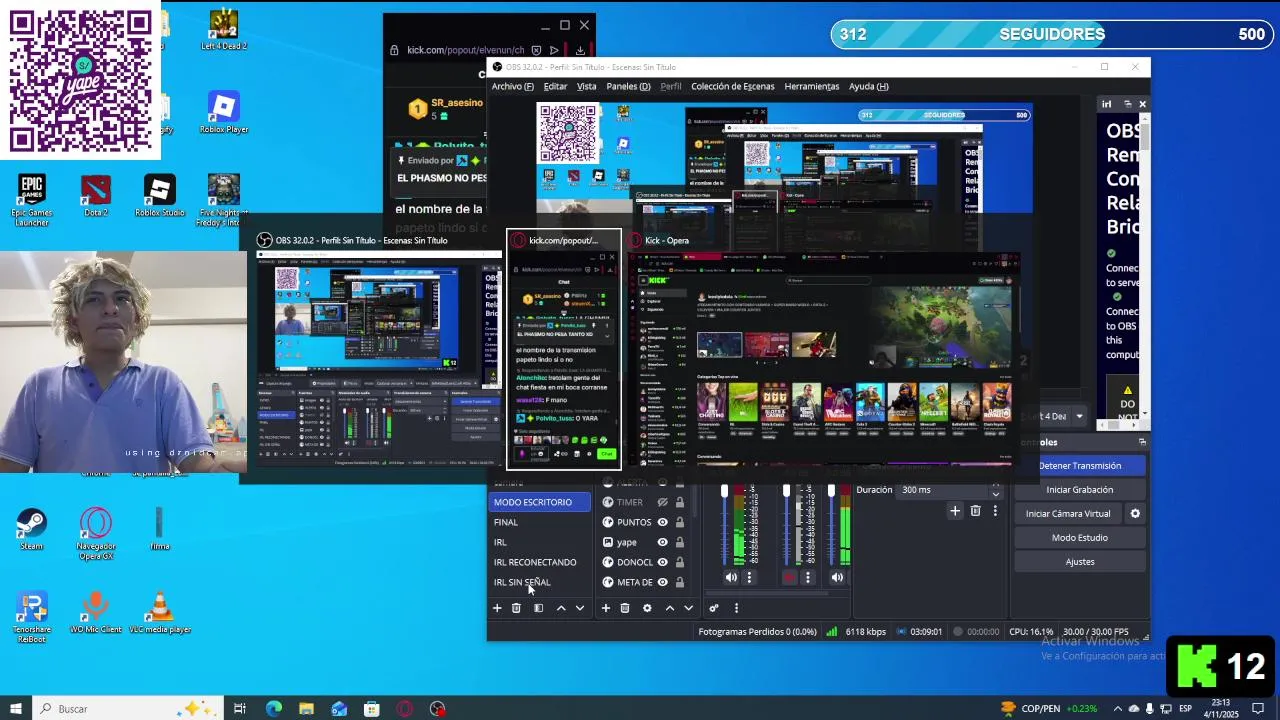Pop out the Controls dock
This screenshot has height=720, width=1280.
click(1142, 442)
